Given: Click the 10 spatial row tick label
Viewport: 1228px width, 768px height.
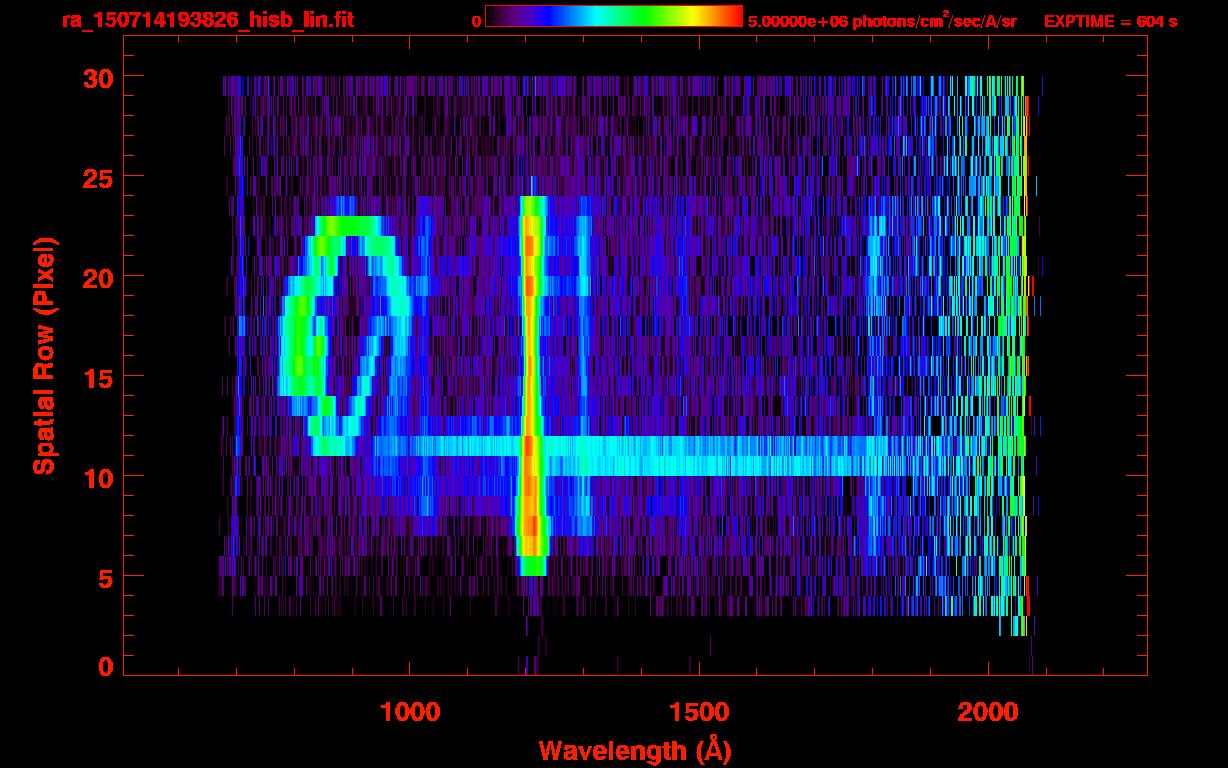Looking at the screenshot, I should pyautogui.click(x=98, y=477).
